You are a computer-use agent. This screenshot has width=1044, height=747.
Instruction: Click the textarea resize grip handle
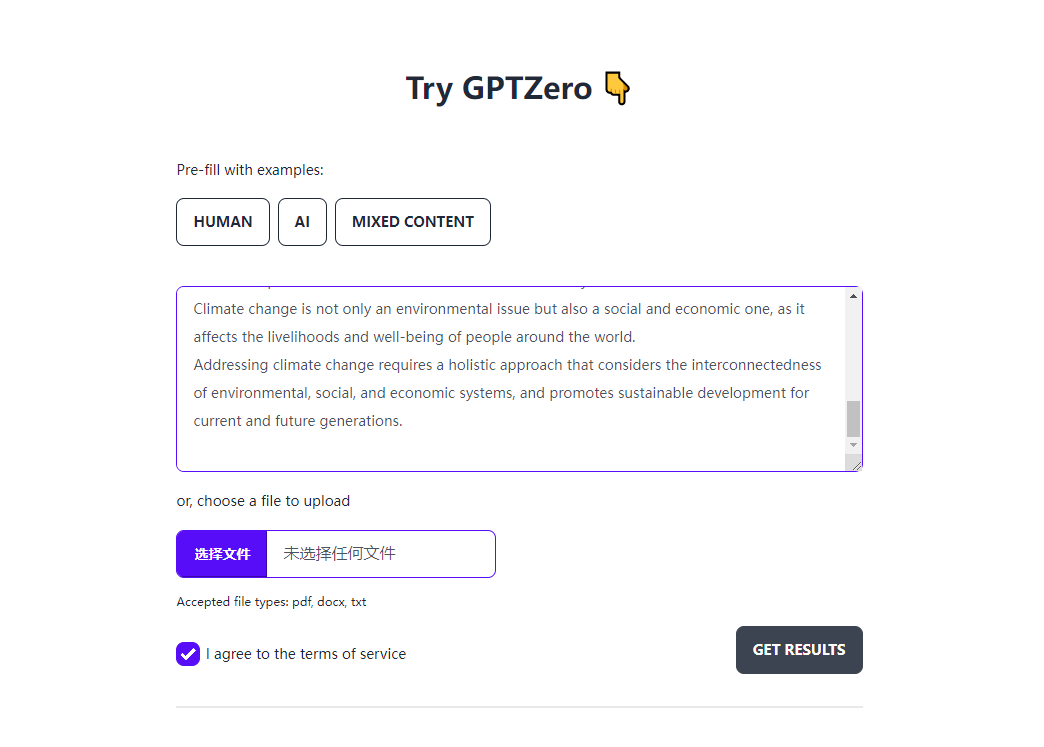(854, 463)
